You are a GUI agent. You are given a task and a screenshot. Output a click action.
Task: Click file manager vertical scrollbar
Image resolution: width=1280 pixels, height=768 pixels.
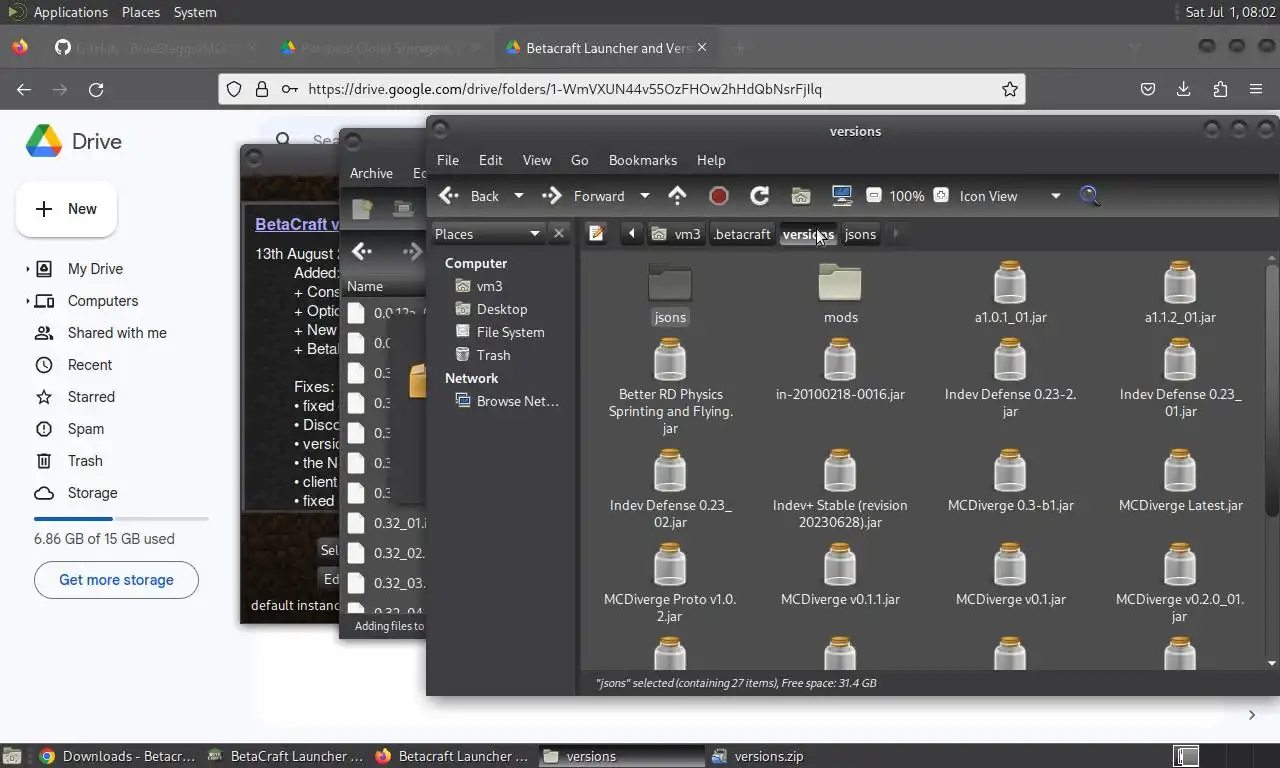pyautogui.click(x=1271, y=391)
